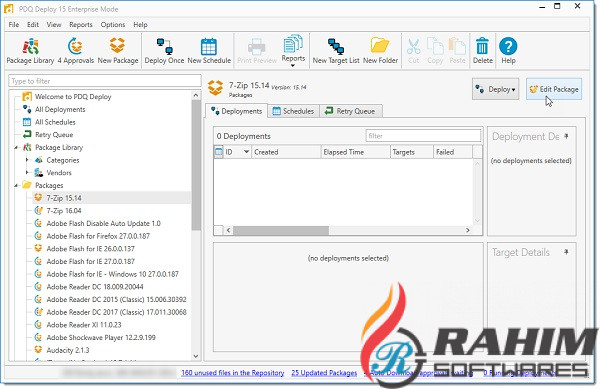Select Retry Queue in the tree
The height and width of the screenshot is (389, 600).
(54, 135)
